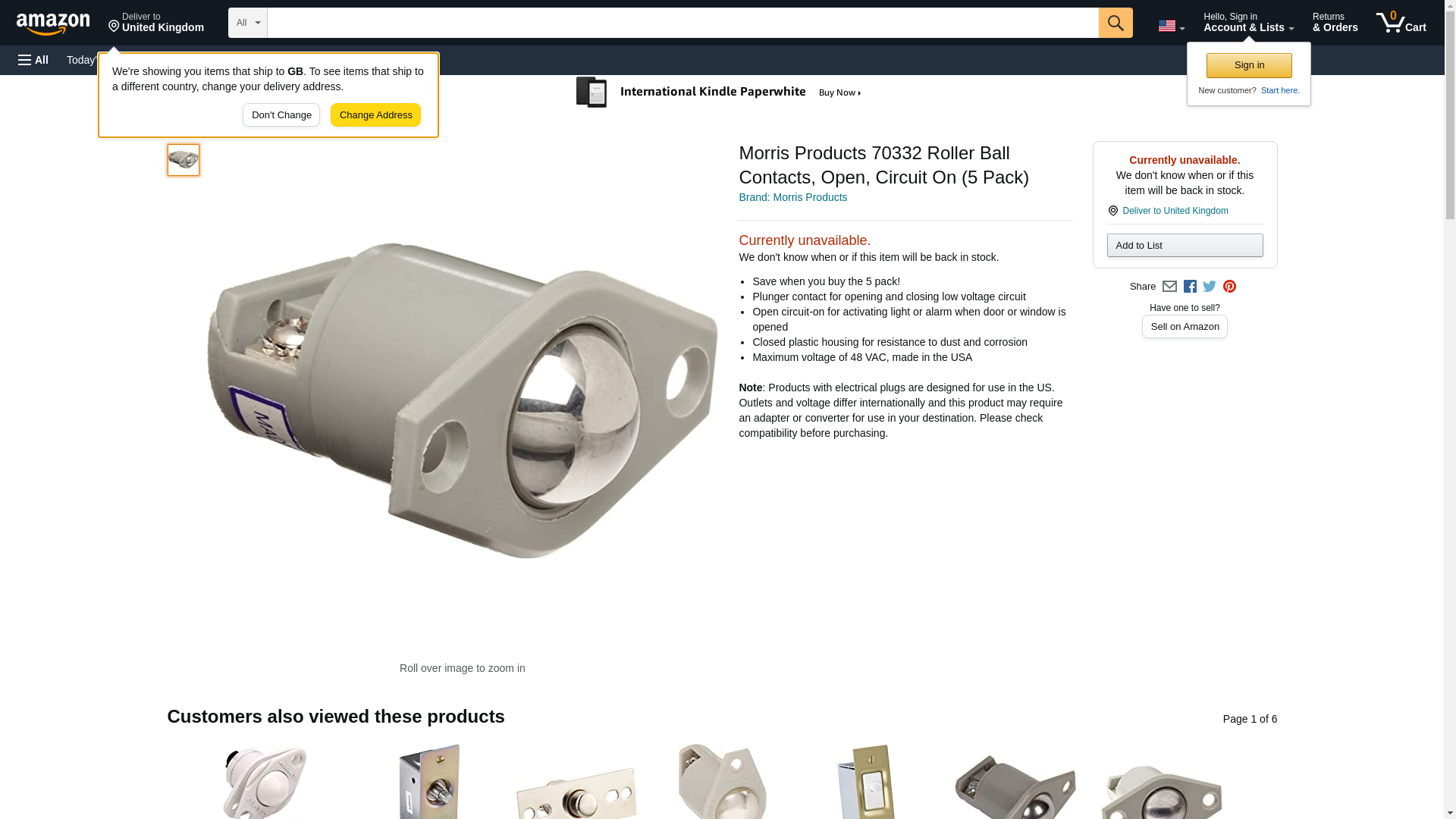Click the Don't Change button
This screenshot has height=819, width=1456.
pos(281,115)
